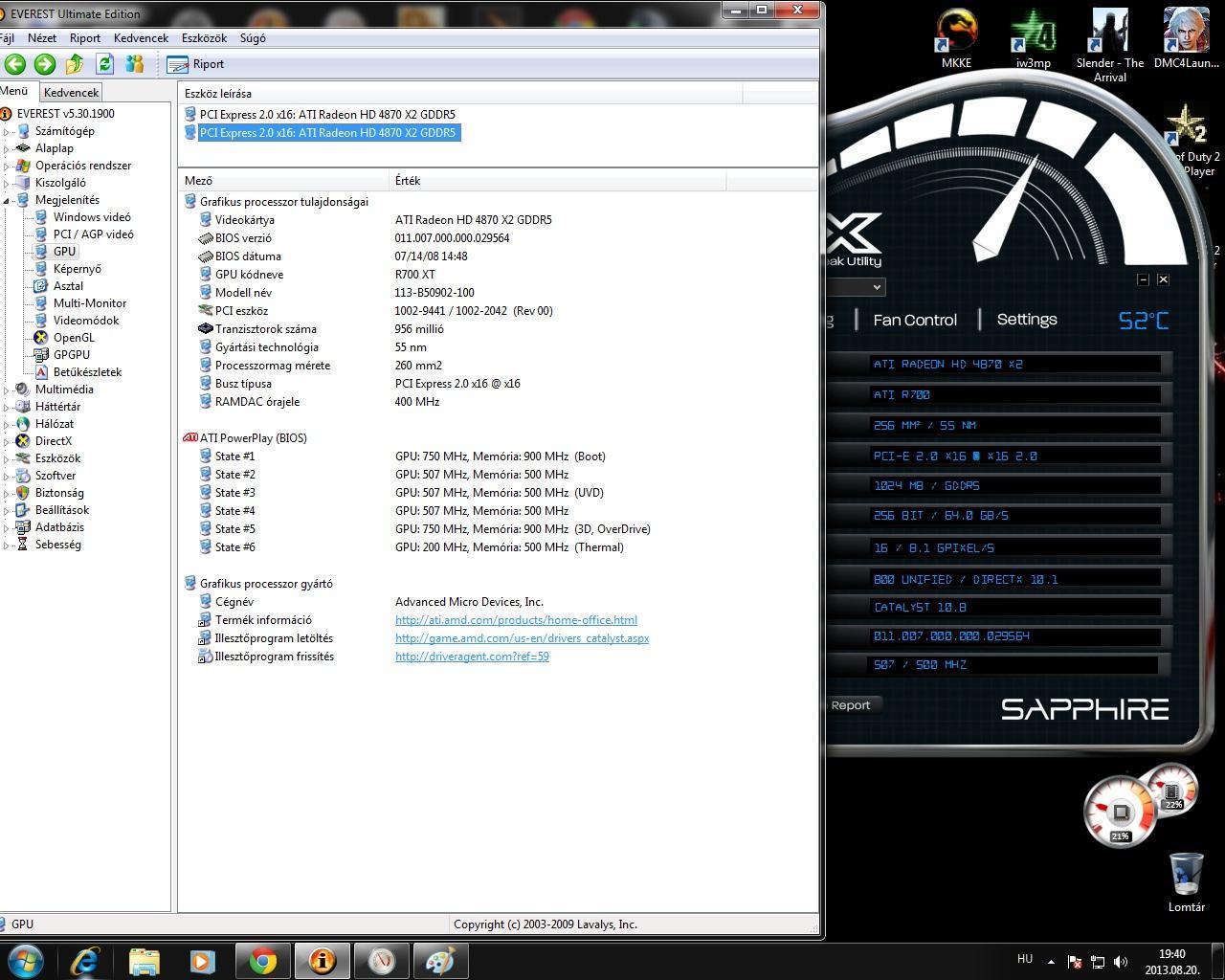Select the Képernyő tree item
The image size is (1225, 980).
tap(77, 269)
